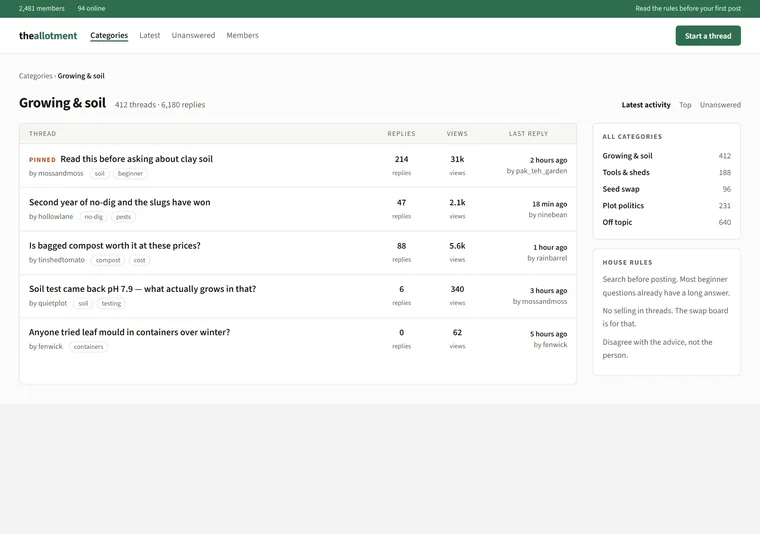
Task: Click the THREAD column header
Action: pos(43,133)
